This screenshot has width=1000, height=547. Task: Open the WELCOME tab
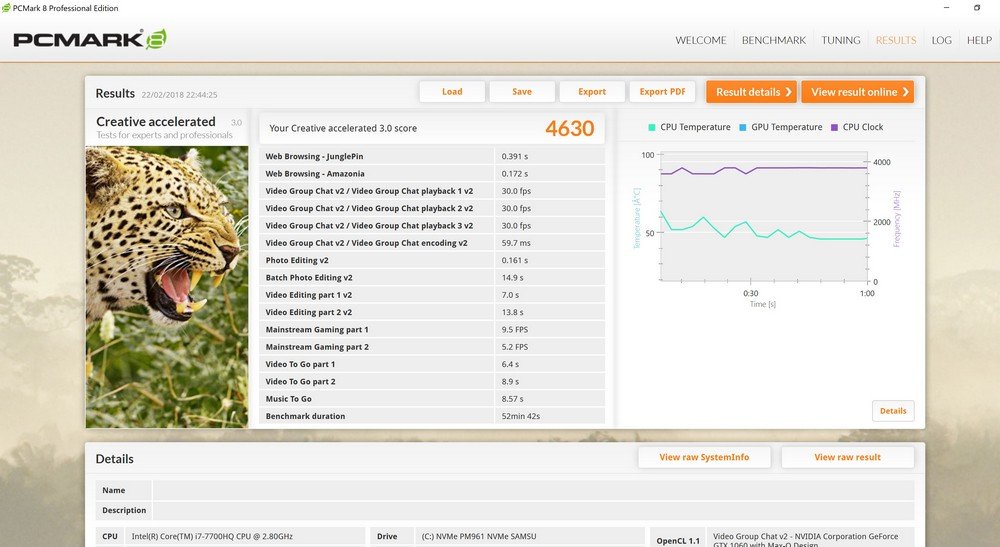700,40
